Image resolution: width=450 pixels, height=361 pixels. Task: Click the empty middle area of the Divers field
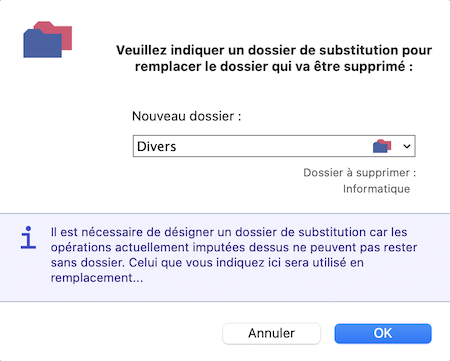(273, 146)
